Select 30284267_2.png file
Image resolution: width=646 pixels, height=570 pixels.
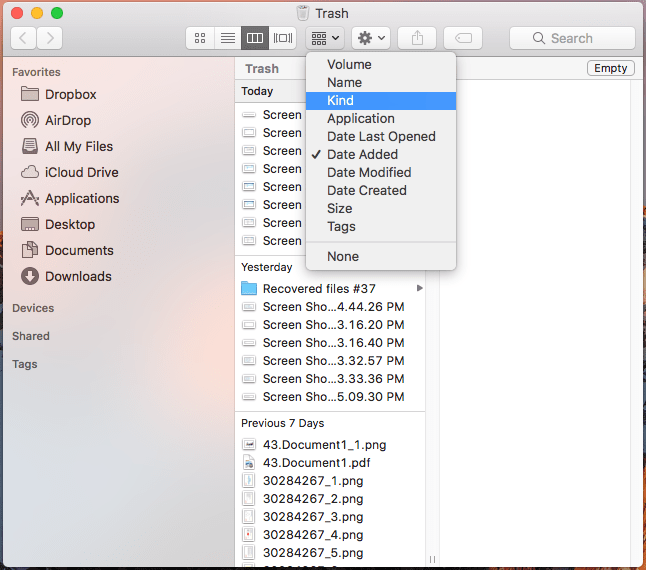point(332,499)
